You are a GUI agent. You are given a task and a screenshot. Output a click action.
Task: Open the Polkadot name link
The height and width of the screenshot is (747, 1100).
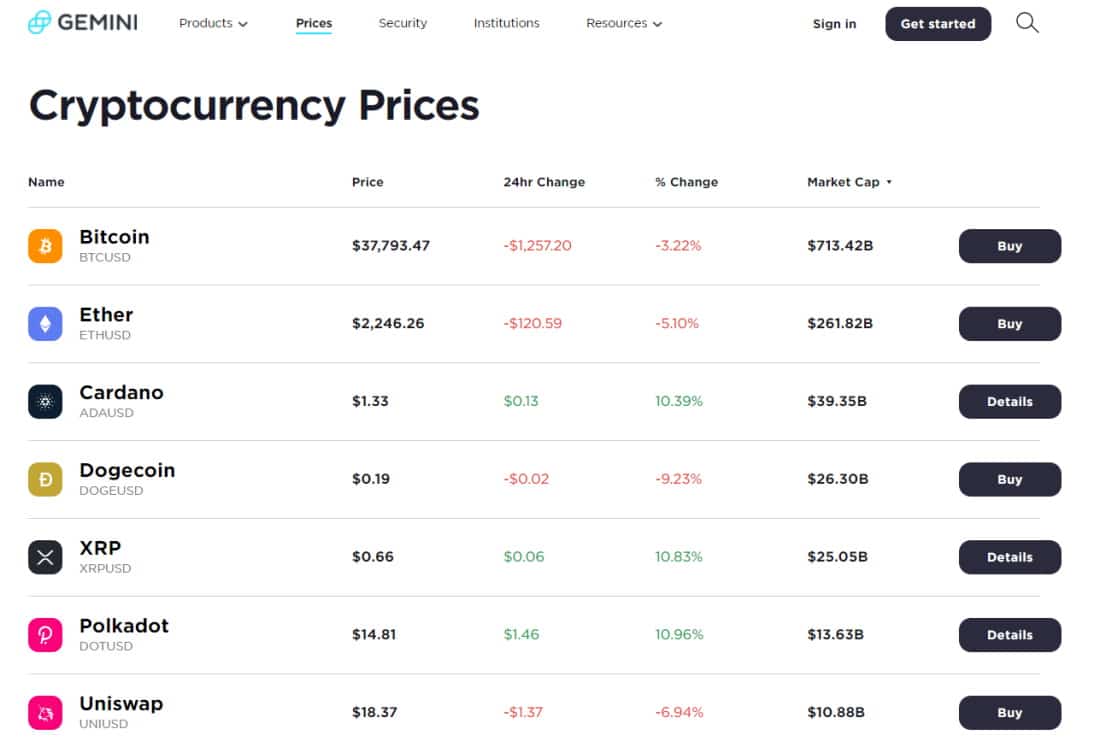pos(124,626)
